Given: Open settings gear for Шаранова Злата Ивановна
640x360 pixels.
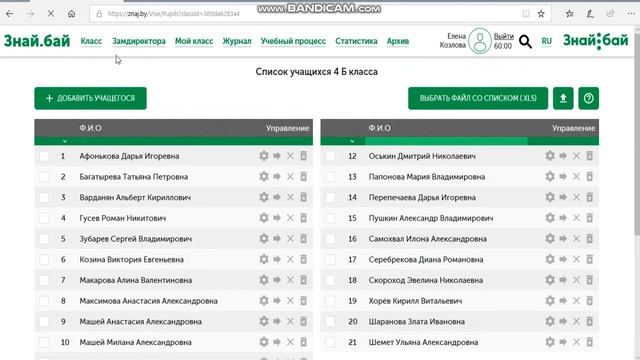Looking at the screenshot, I should click(550, 322).
